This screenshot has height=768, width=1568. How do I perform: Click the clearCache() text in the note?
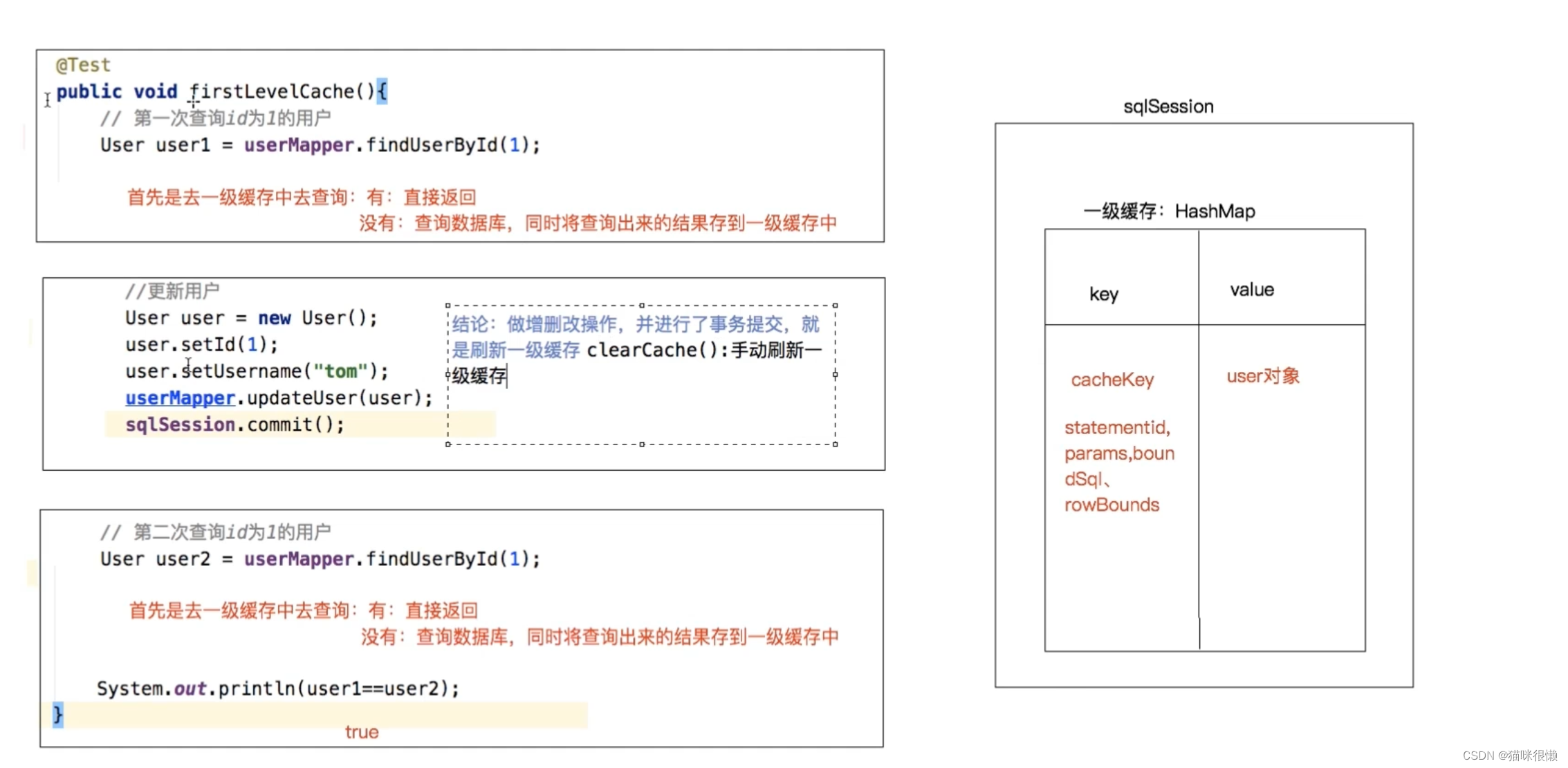click(x=653, y=350)
